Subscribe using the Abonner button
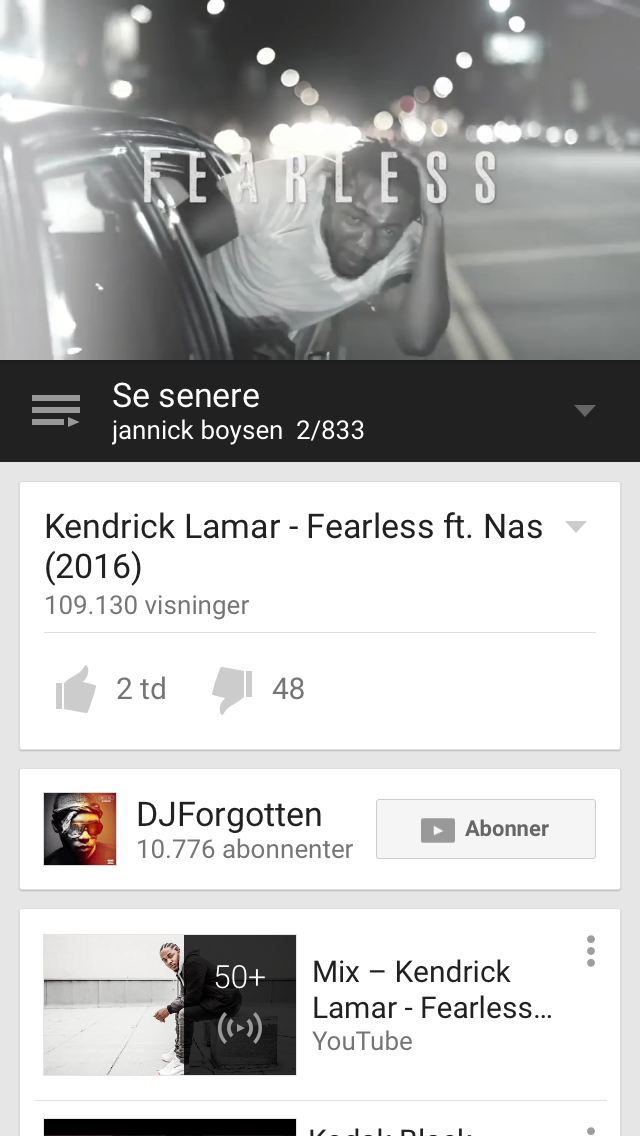Image resolution: width=640 pixels, height=1136 pixels. pyautogui.click(x=486, y=829)
